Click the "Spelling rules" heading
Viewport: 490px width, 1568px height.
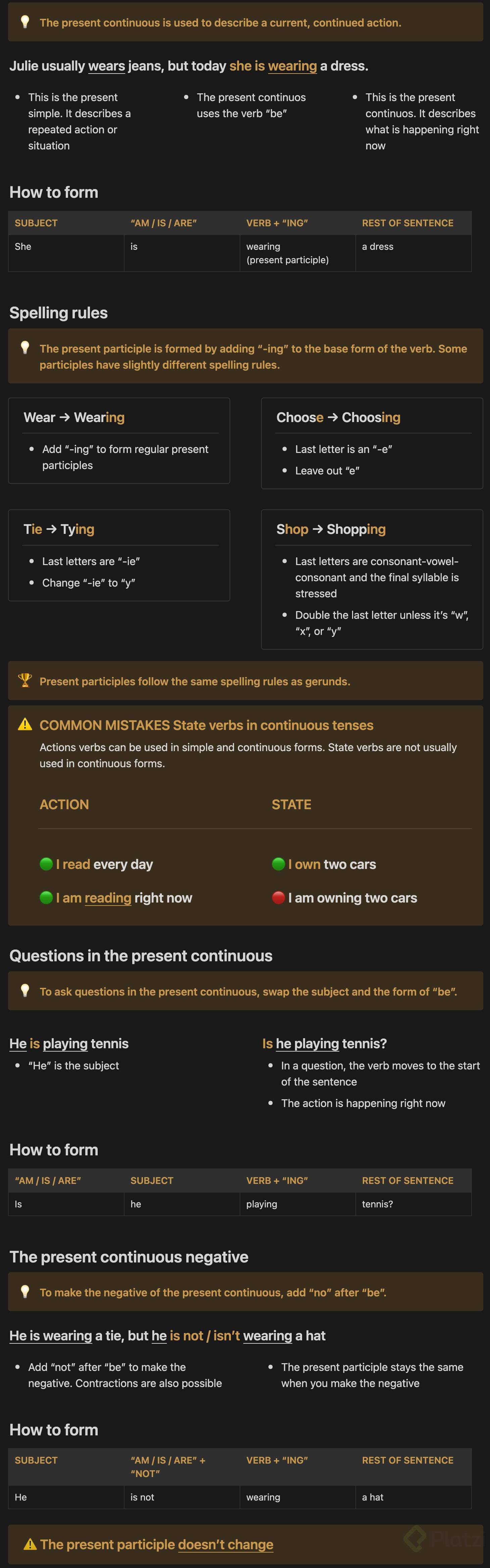coord(58,313)
